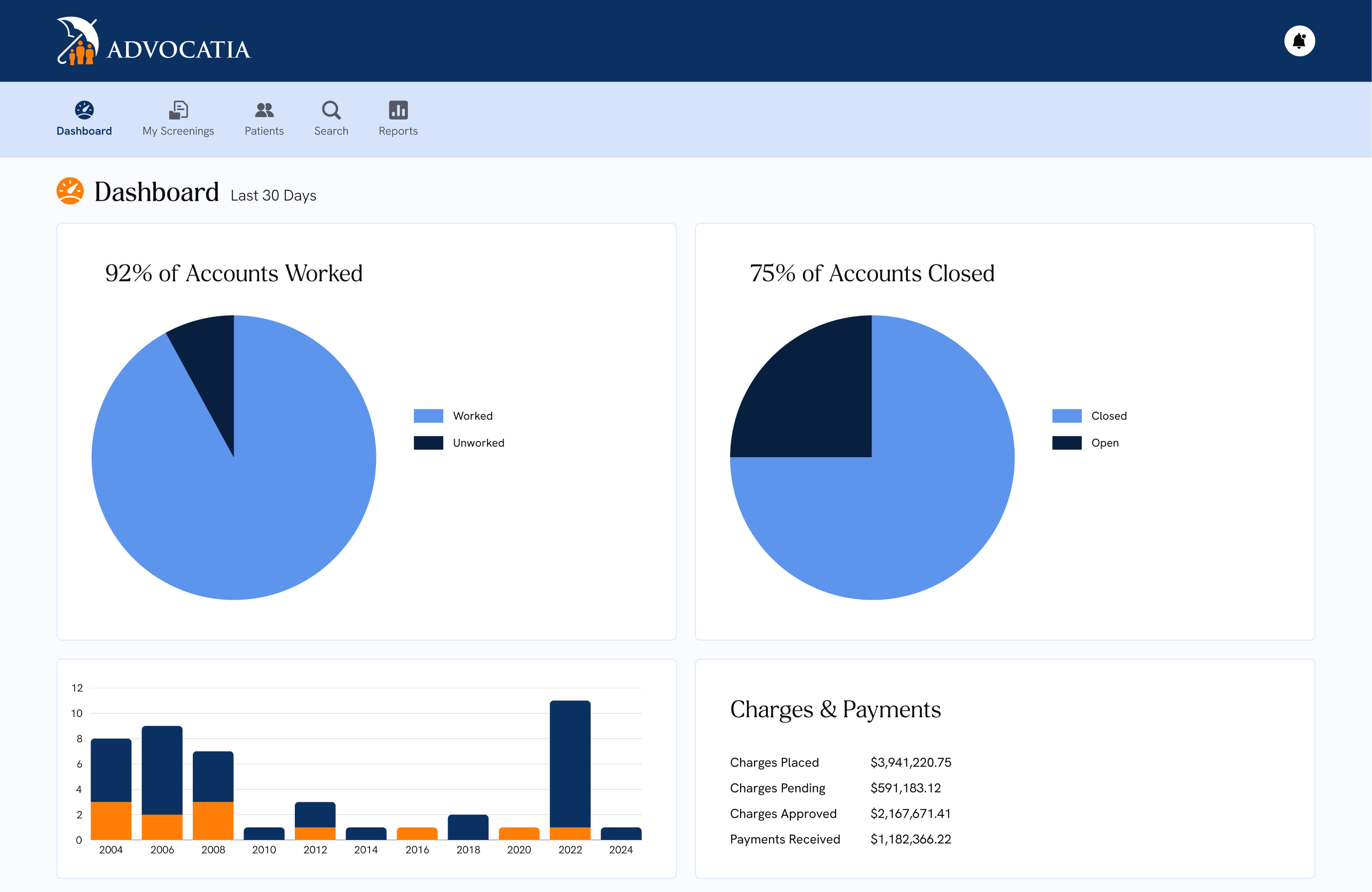Click the notification bell
The image size is (1372, 892).
[1300, 40]
